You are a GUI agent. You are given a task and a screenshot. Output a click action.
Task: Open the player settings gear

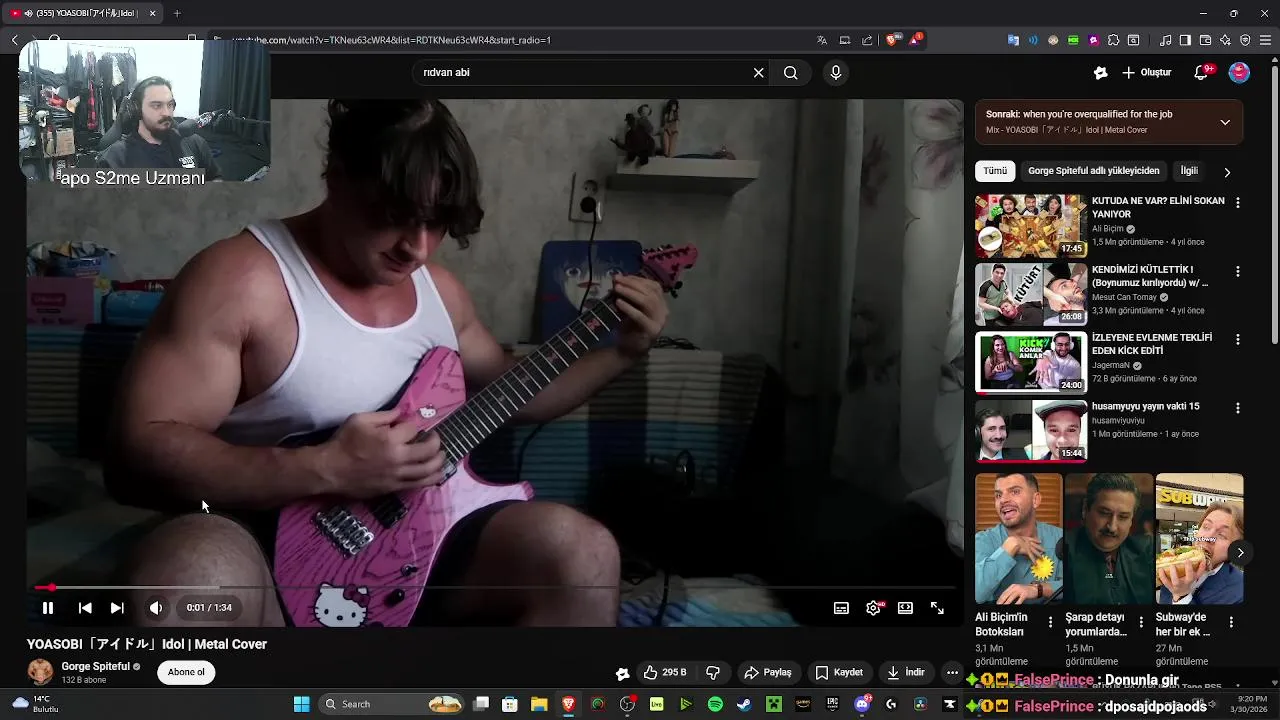[873, 608]
